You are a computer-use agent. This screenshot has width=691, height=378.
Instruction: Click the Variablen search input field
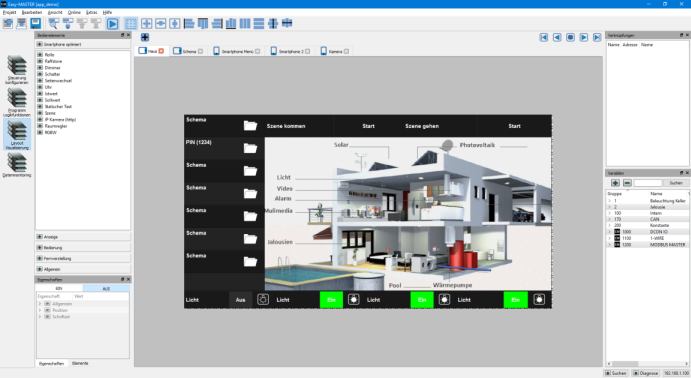pyautogui.click(x=648, y=183)
